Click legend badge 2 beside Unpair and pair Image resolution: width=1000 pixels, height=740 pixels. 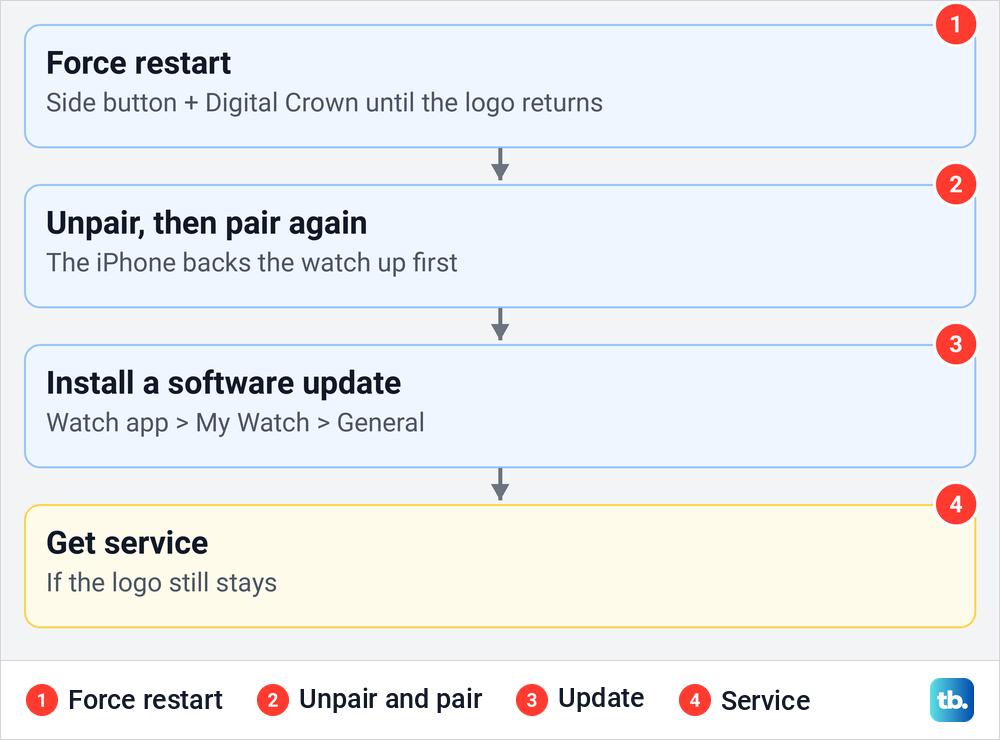273,700
